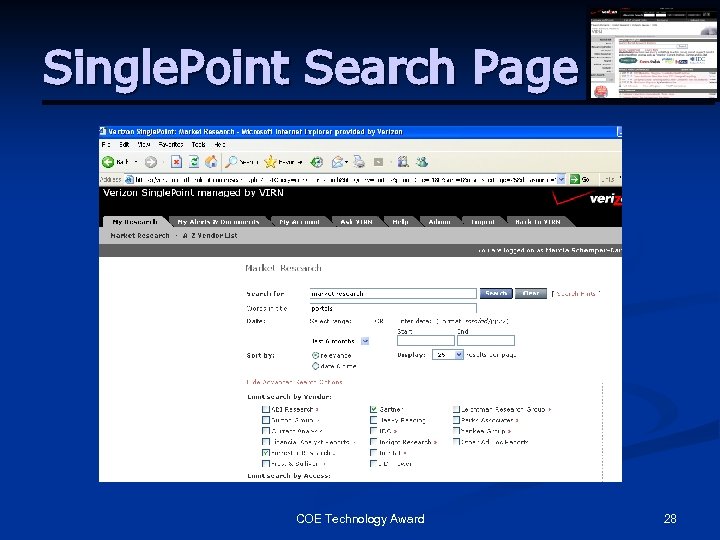Click the slide's top-right homepage thumbnail
The width and height of the screenshot is (720, 540).
653,53
